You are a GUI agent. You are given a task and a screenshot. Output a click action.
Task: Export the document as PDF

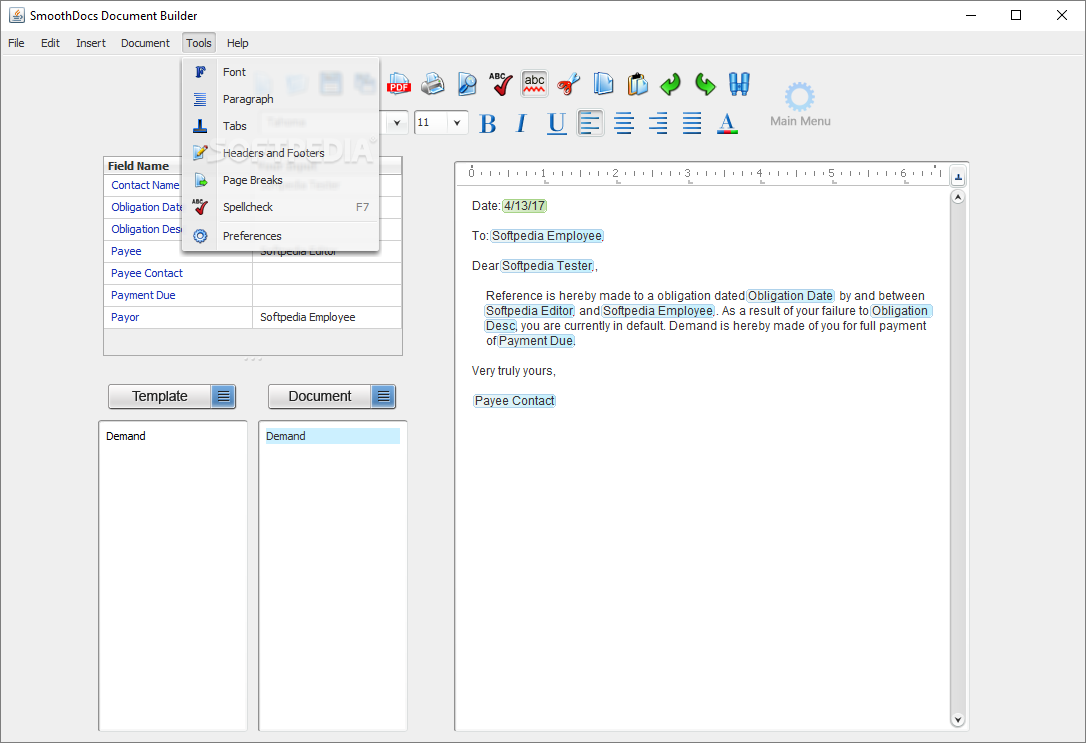tap(399, 84)
